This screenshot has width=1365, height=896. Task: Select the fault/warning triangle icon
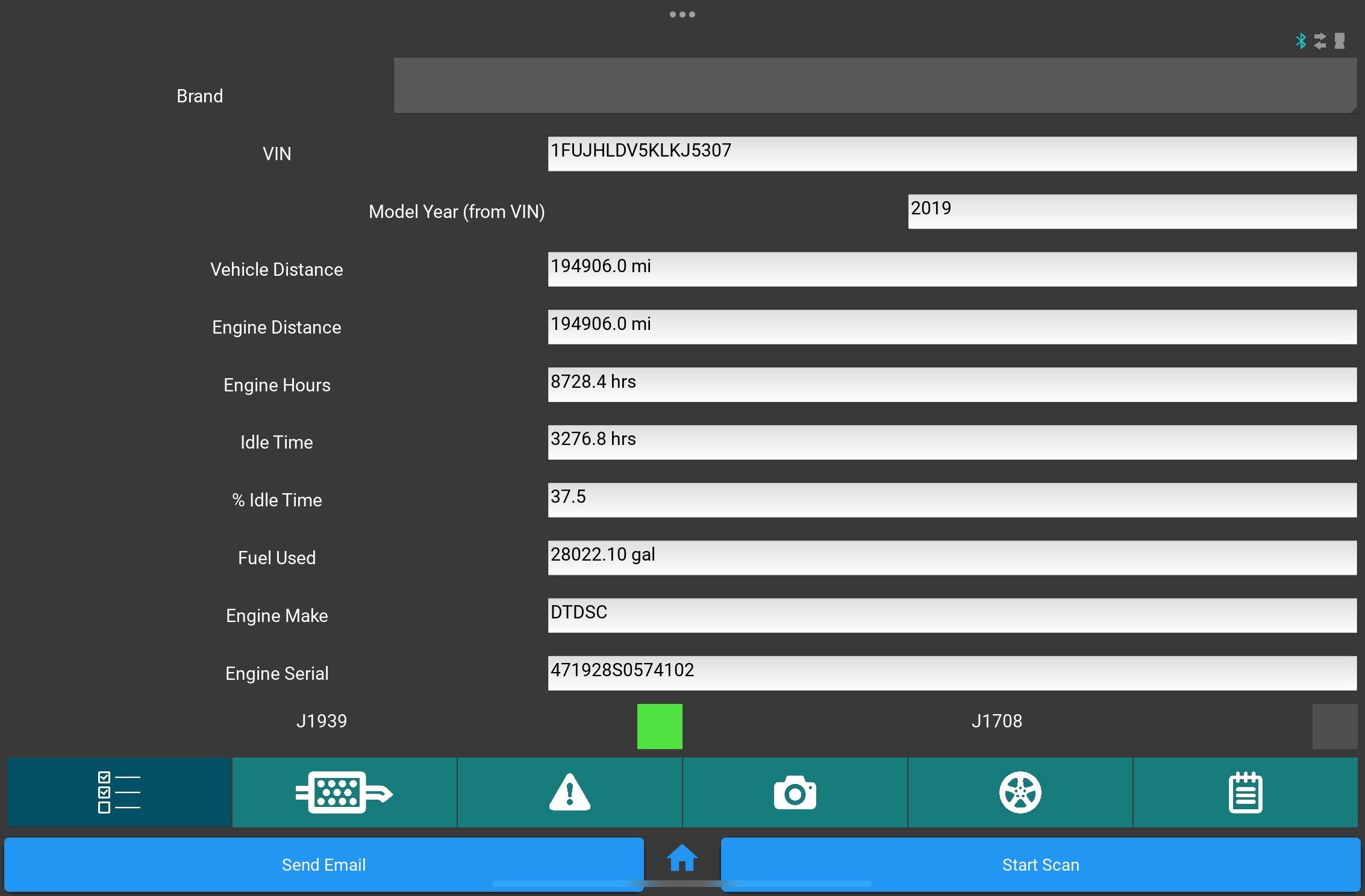point(570,790)
